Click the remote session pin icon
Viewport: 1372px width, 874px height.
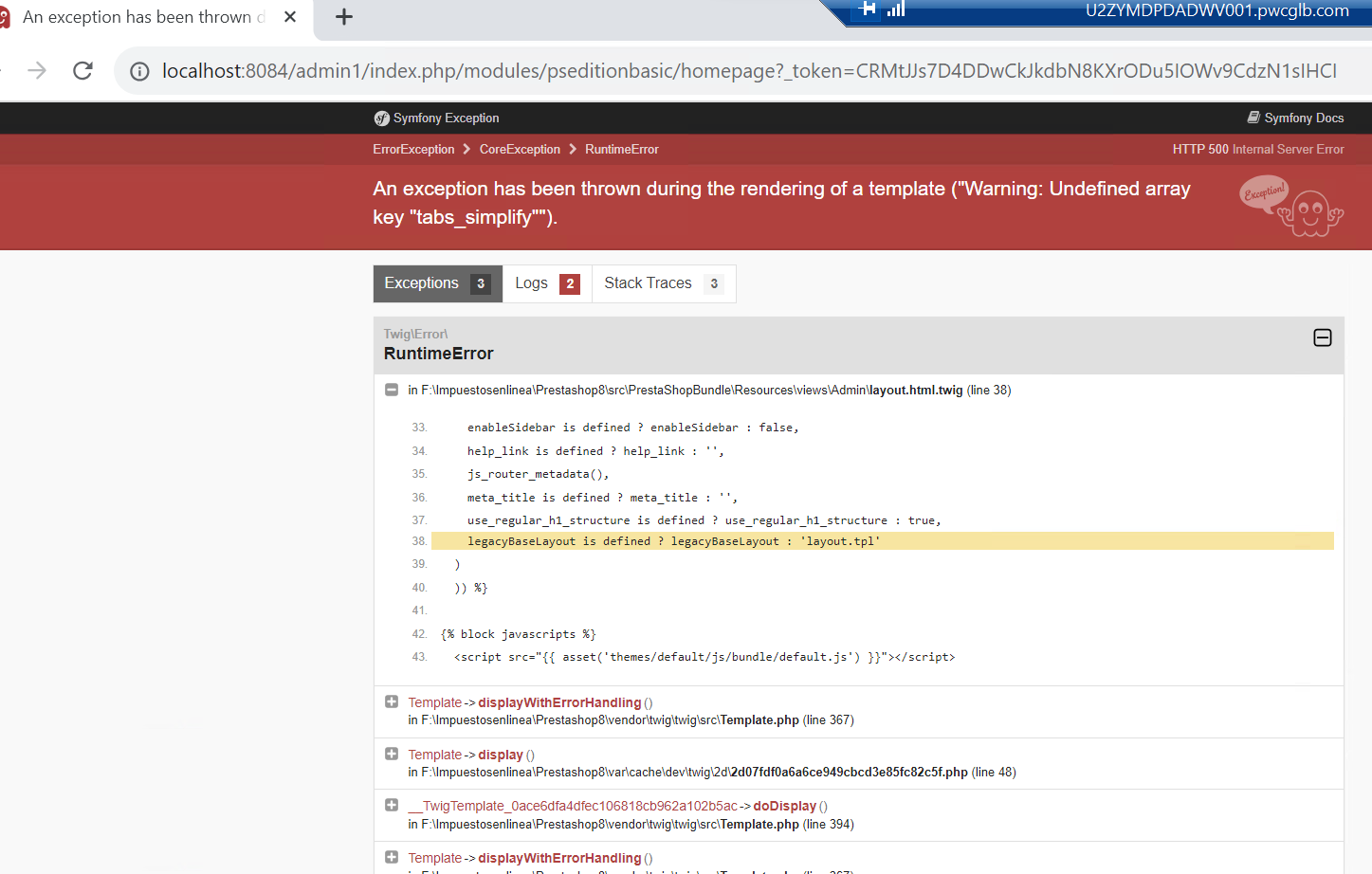click(x=867, y=9)
